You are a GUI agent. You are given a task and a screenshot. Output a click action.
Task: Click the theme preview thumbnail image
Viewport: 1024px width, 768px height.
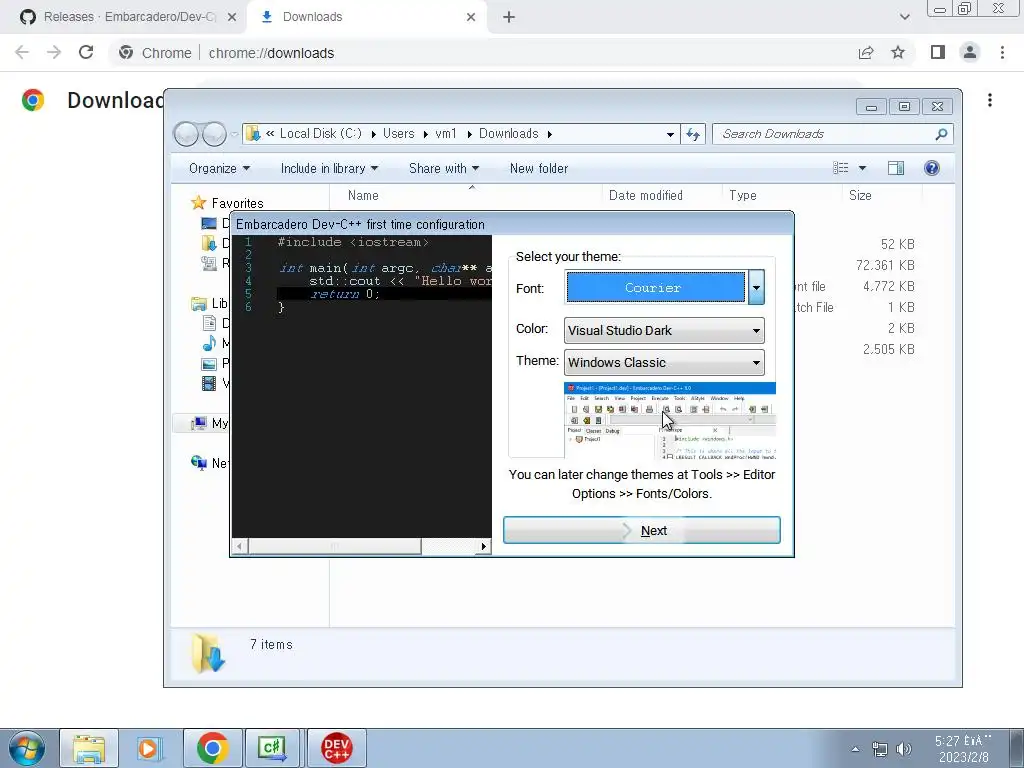point(669,421)
